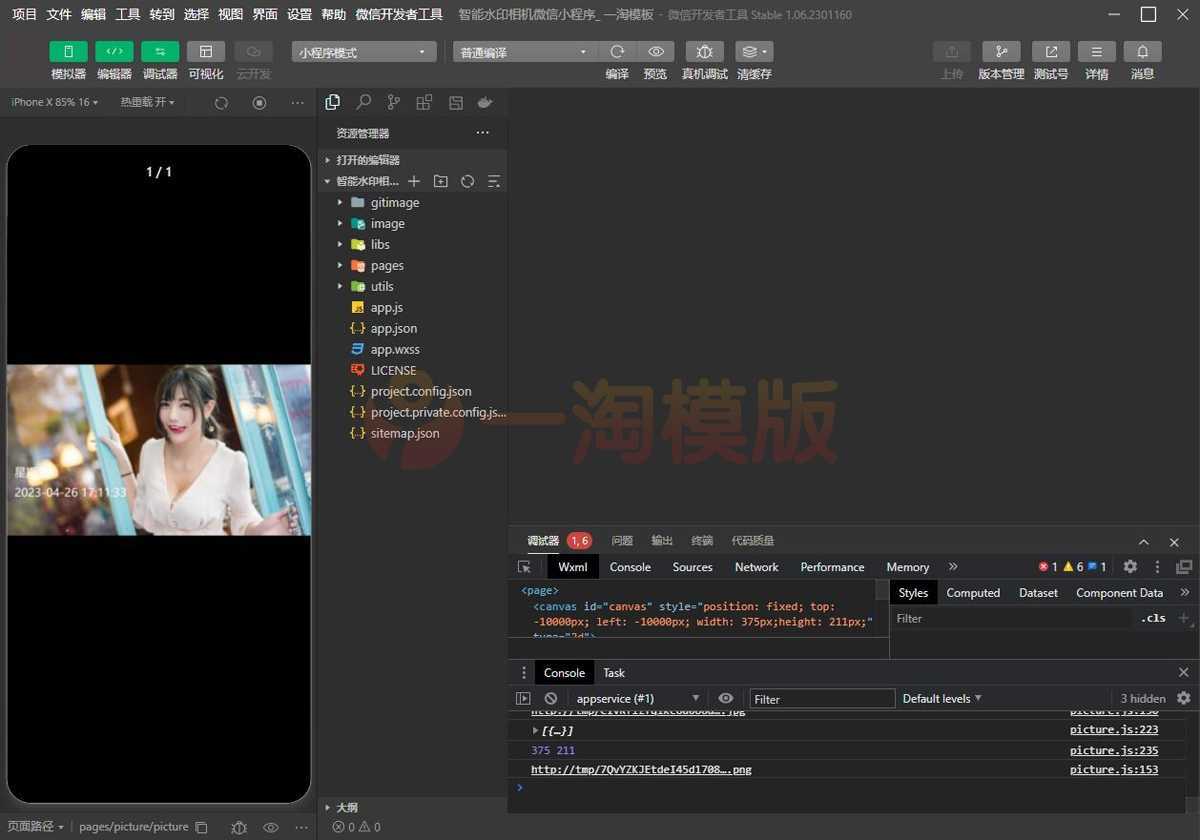Open 云开发 cloud development
The height and width of the screenshot is (840, 1200).
253,52
